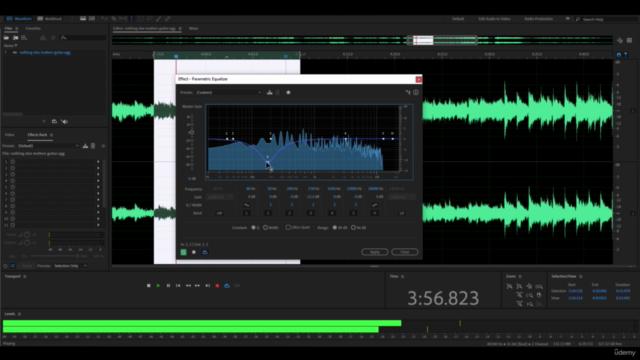This screenshot has height=360, width=640.
Task: Toggle EQ band 1 button
Action: [268, 213]
